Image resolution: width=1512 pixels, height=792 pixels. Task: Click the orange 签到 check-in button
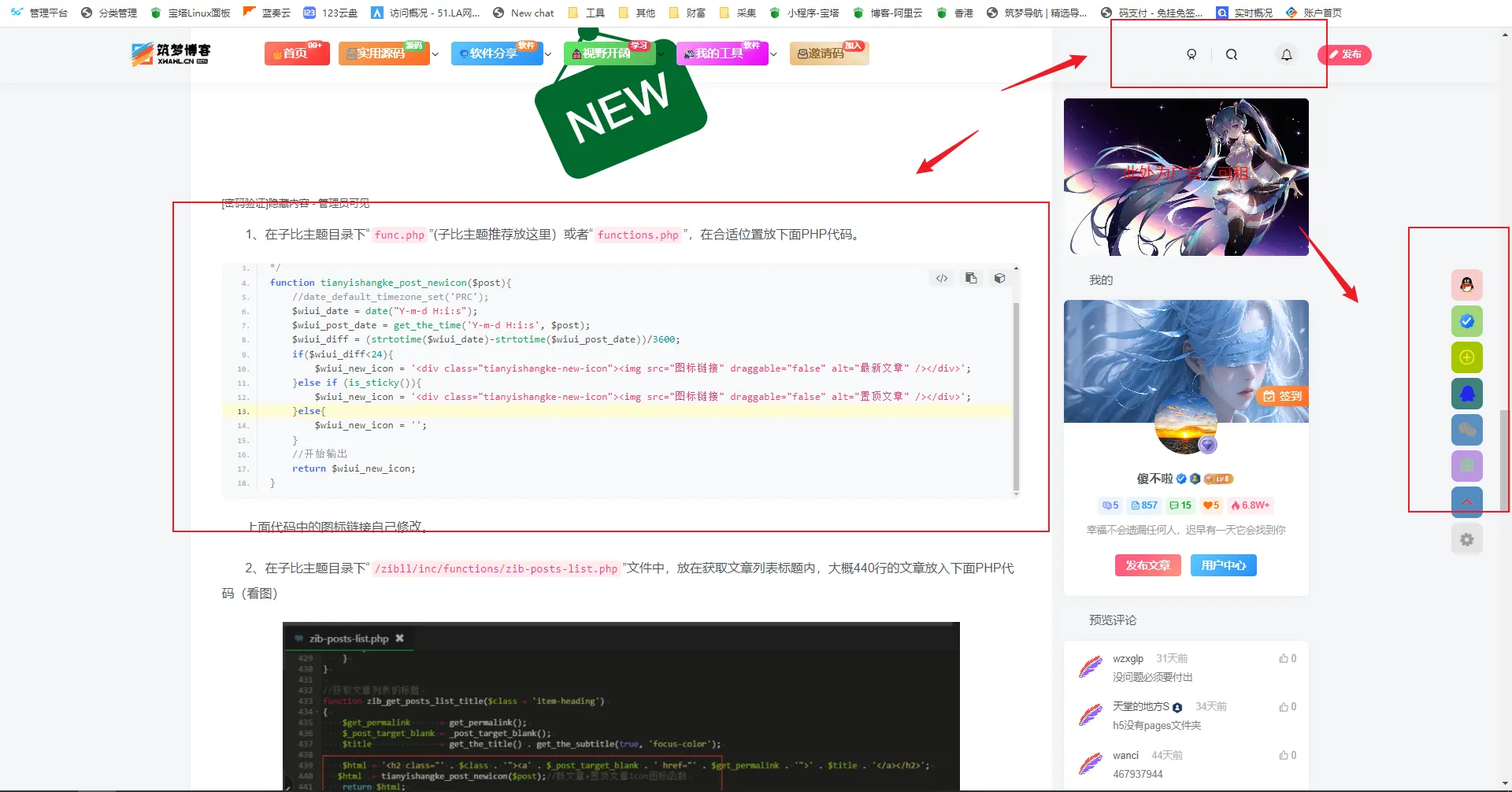click(x=1282, y=396)
